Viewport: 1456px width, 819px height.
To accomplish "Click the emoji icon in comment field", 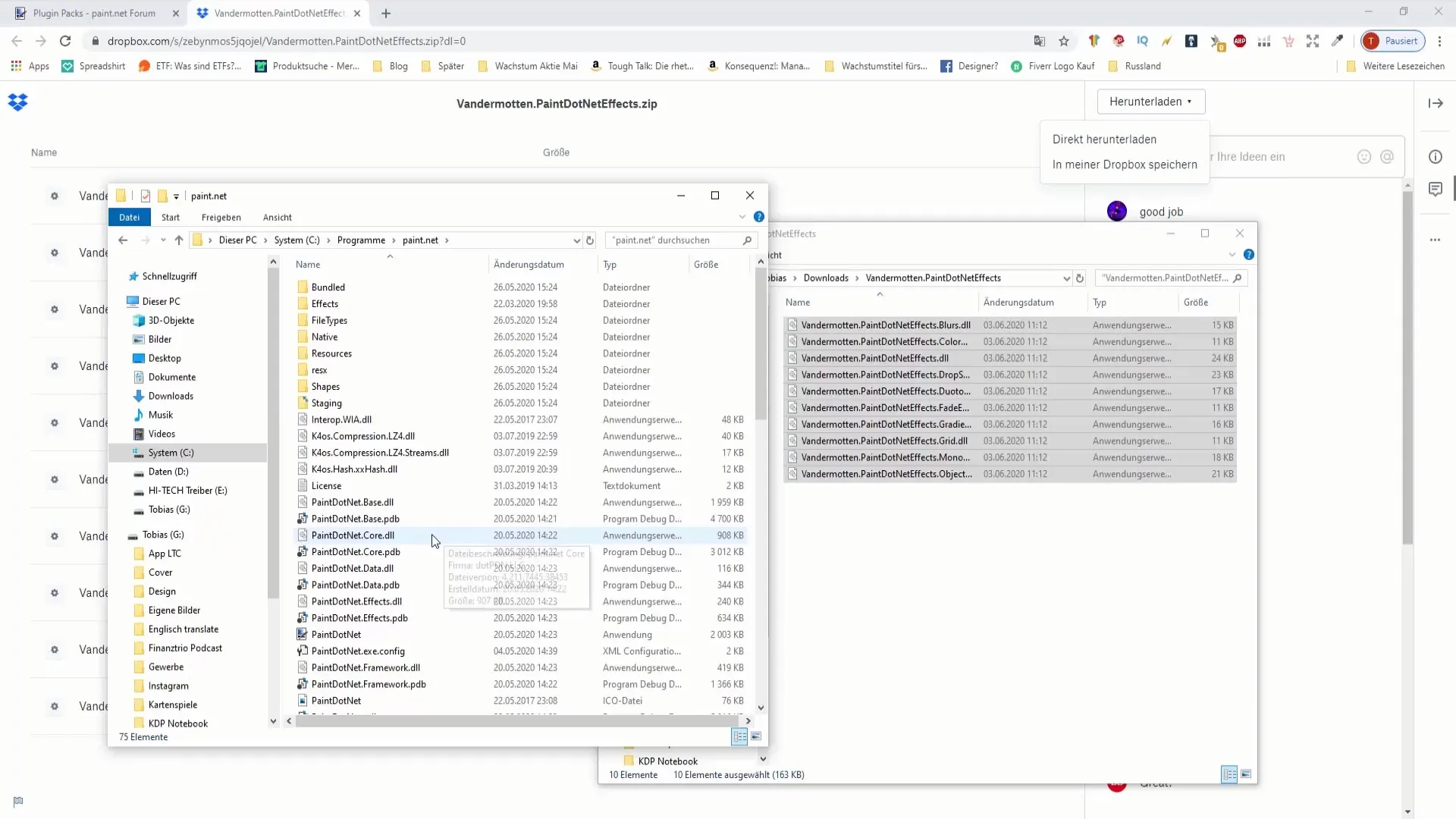I will pos(1364,157).
